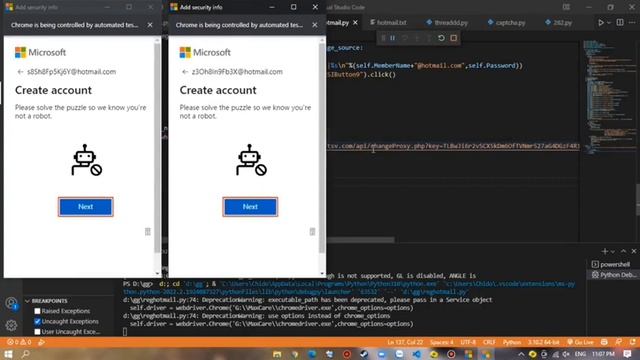The height and width of the screenshot is (360, 640).
Task: Open feedback icon in status bar
Action: coord(619,342)
